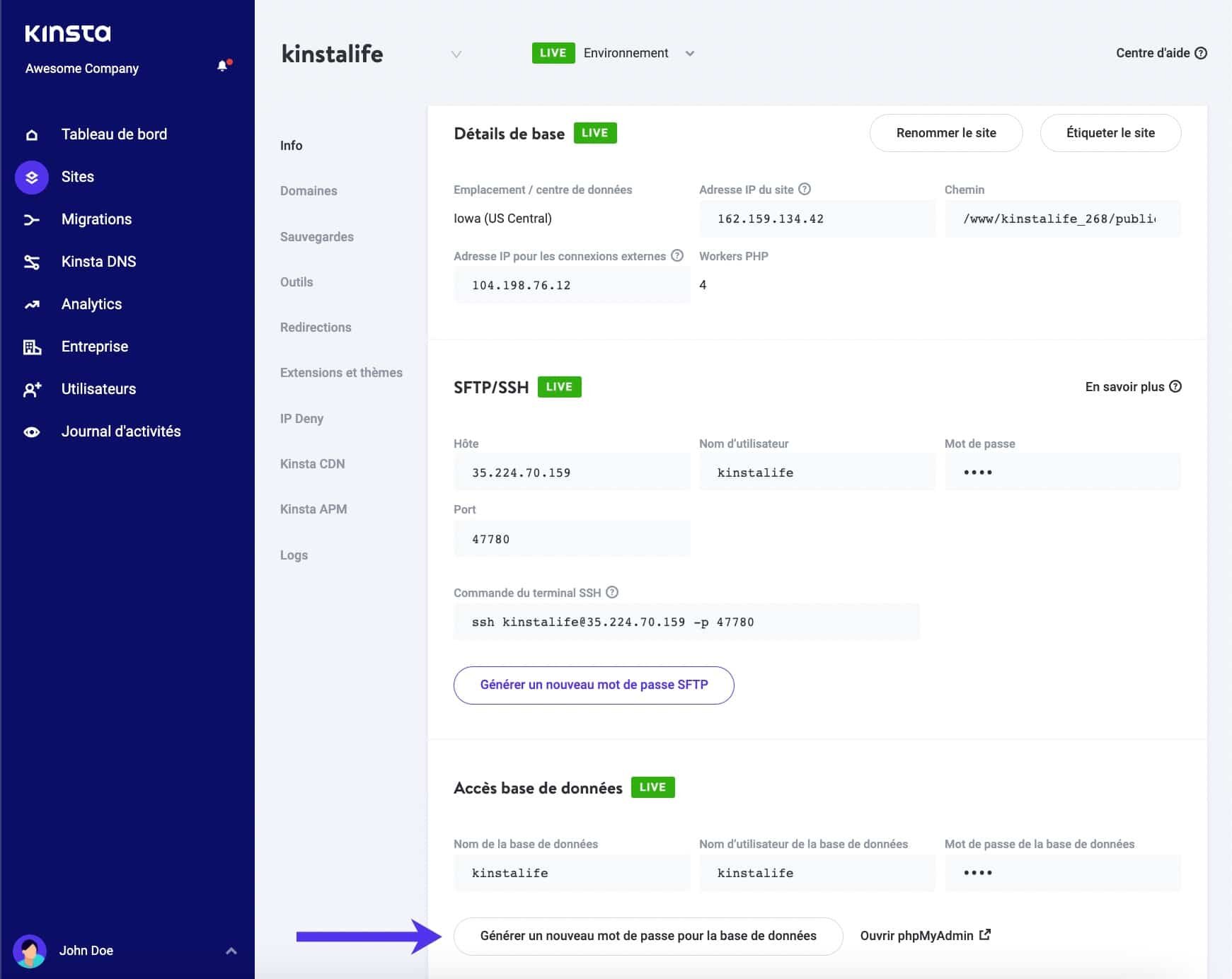Click the Entreprise building icon
The image size is (1232, 979).
click(32, 347)
